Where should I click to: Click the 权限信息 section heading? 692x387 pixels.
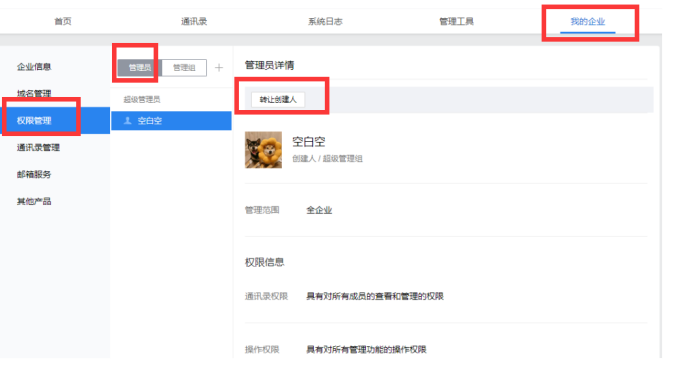click(x=264, y=262)
